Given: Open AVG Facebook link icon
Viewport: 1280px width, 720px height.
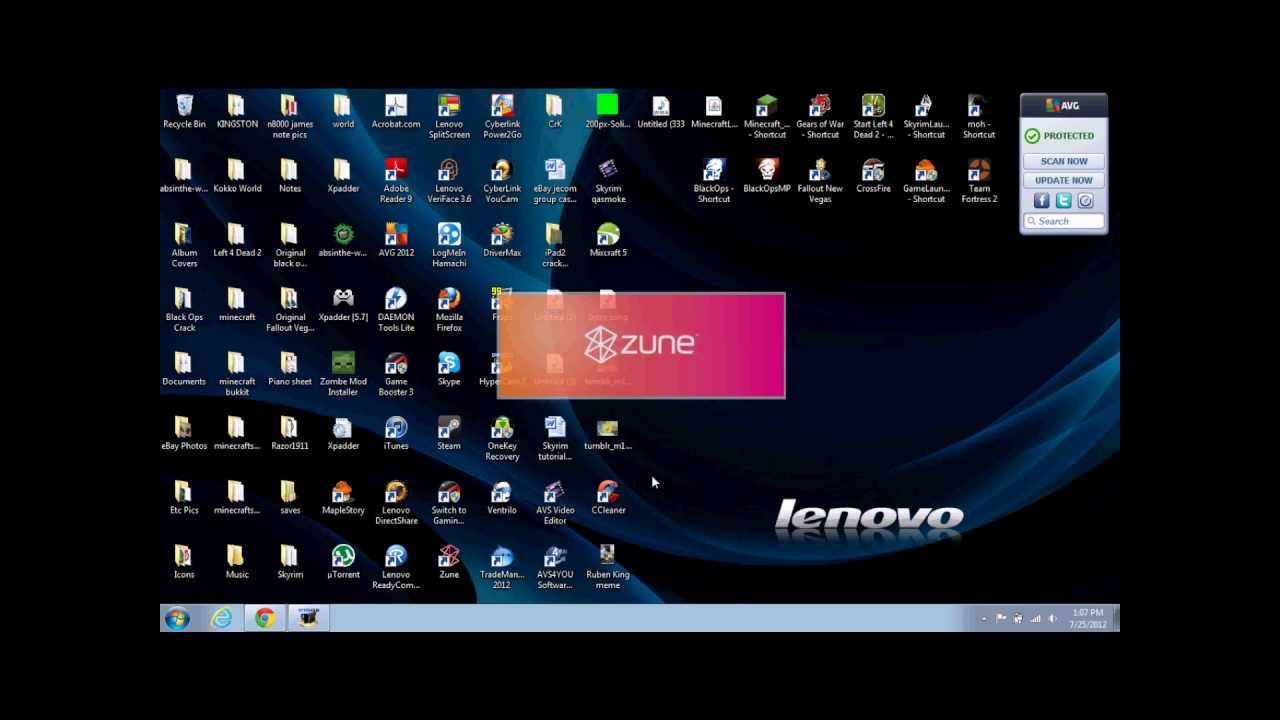Looking at the screenshot, I should [1041, 201].
